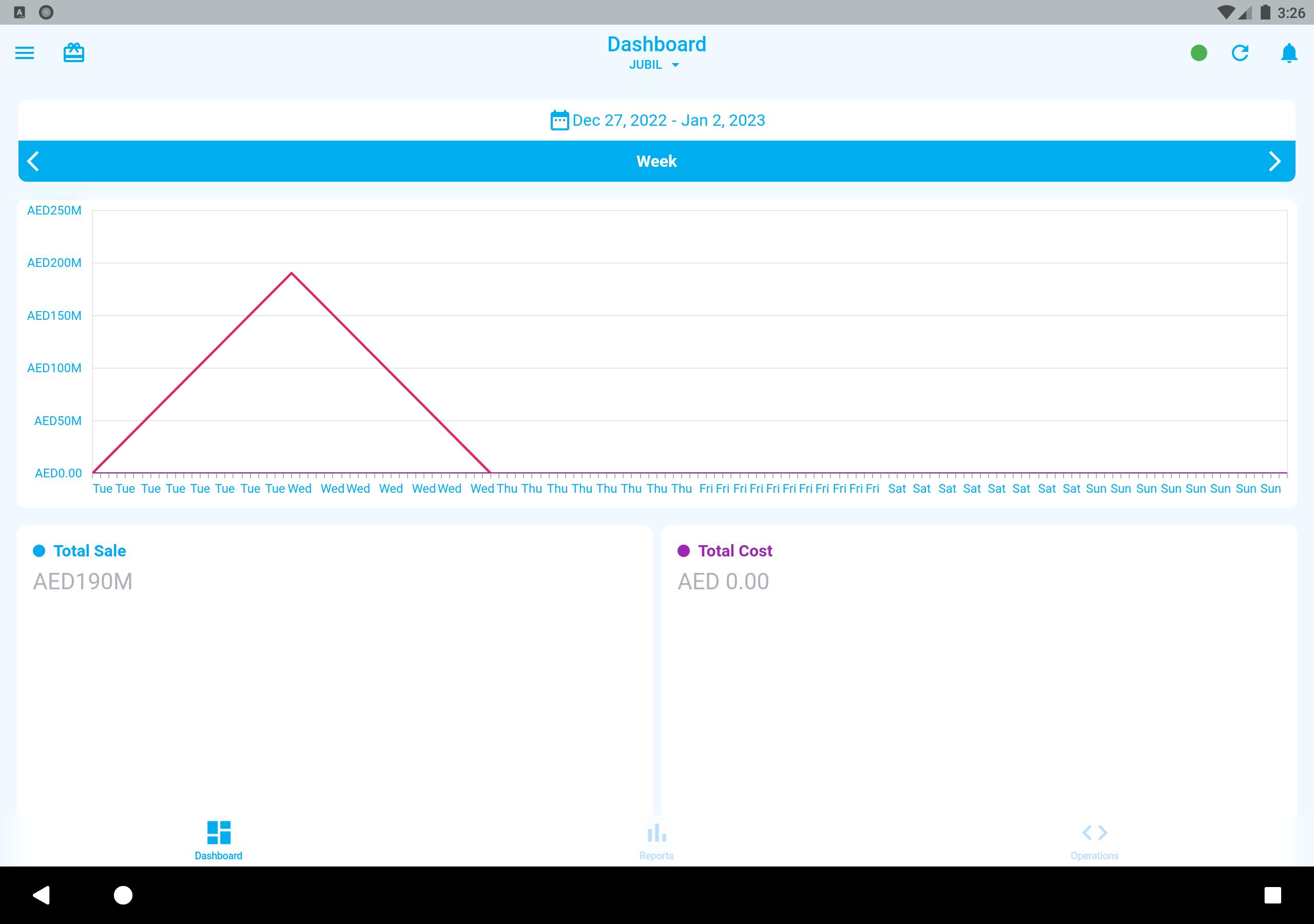Click the 3:26 clock in status bar
1314x924 pixels.
coord(1291,13)
